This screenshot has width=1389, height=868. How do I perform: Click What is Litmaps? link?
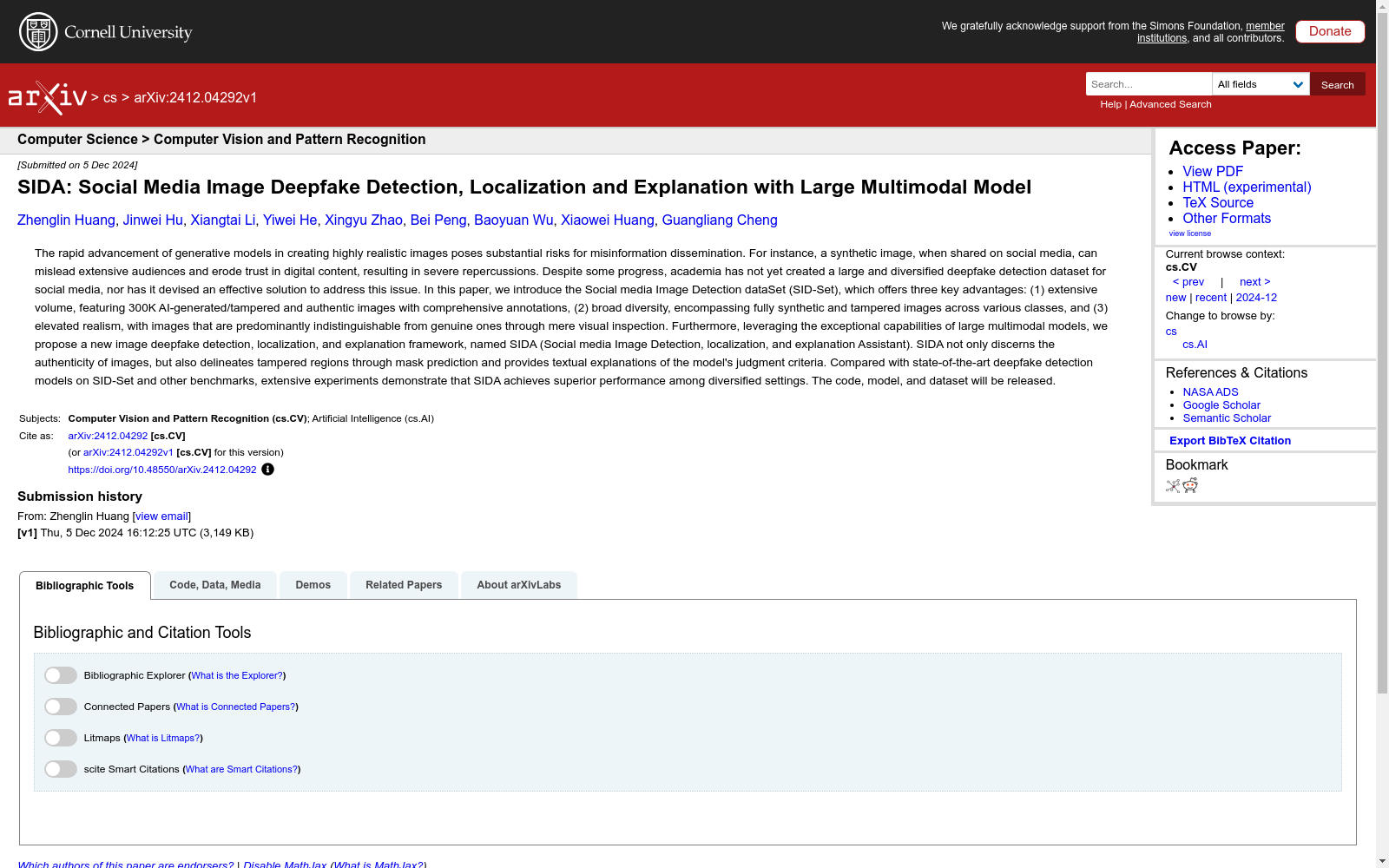click(163, 738)
